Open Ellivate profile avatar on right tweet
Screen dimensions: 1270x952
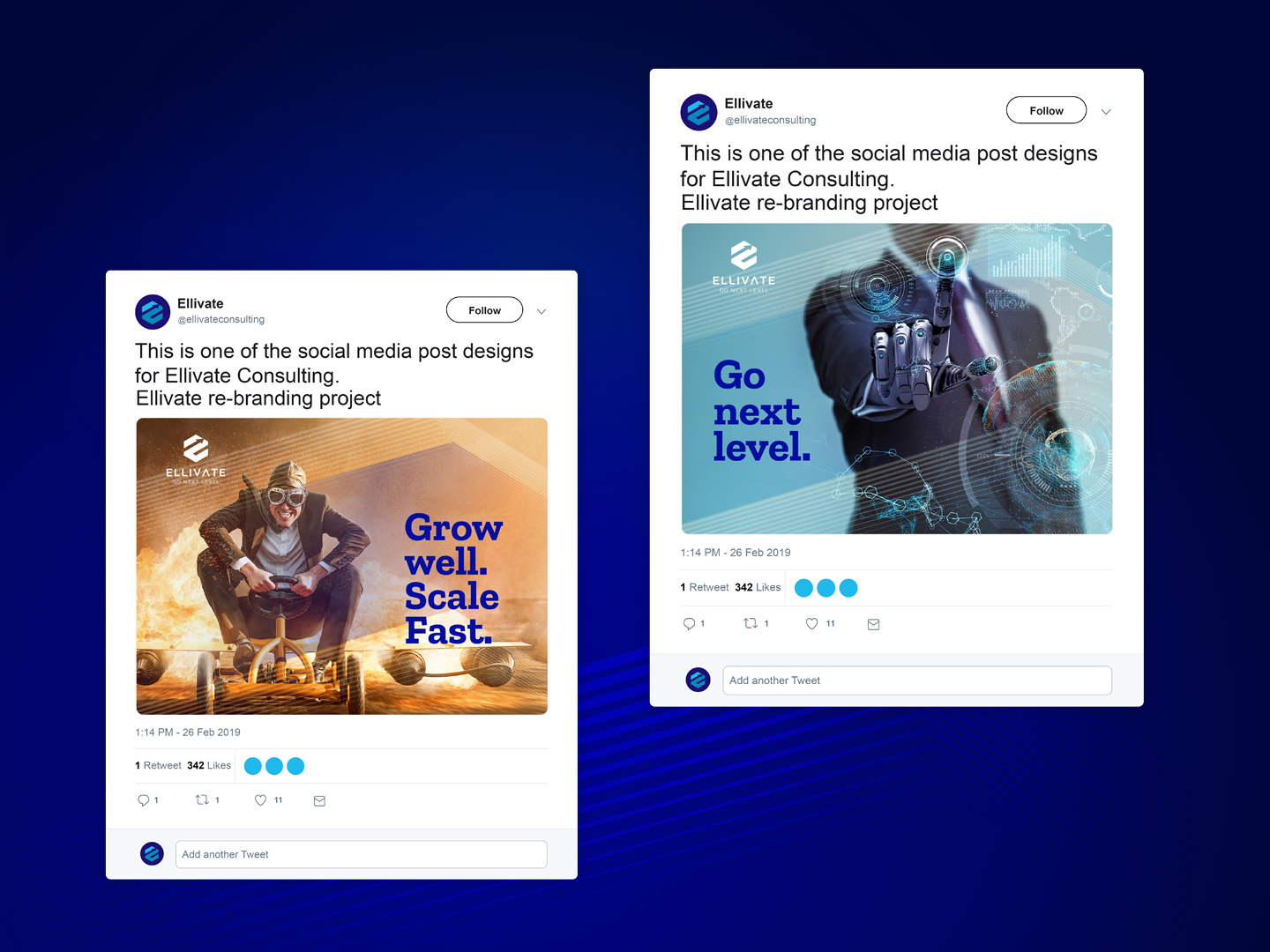click(x=698, y=112)
